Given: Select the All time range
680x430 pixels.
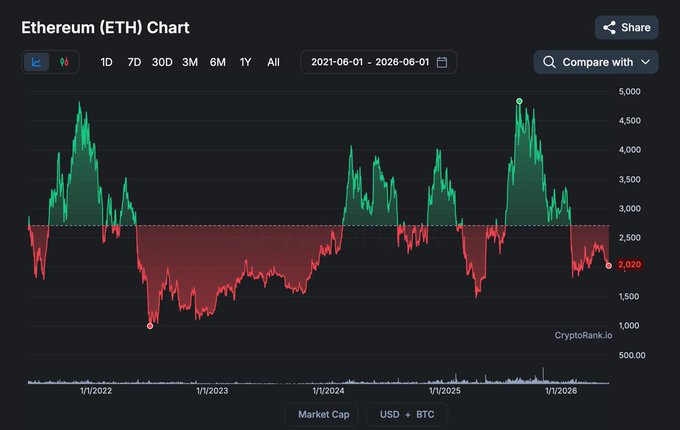Looking at the screenshot, I should [x=273, y=62].
